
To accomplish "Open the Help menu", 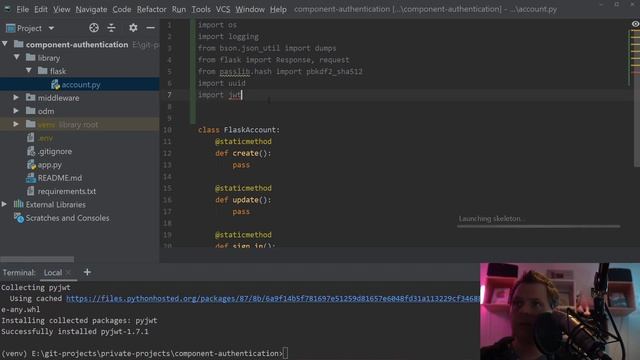I will click(x=278, y=9).
